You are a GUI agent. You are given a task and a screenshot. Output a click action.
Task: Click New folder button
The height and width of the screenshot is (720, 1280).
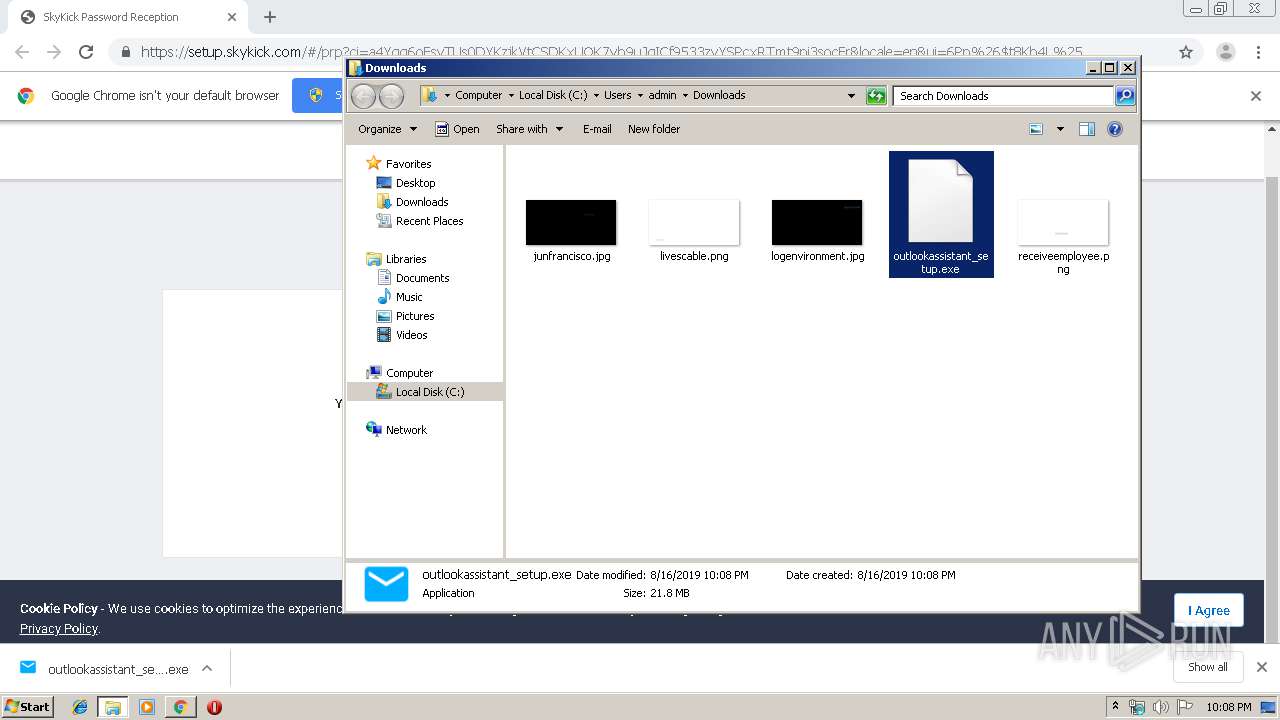(654, 129)
